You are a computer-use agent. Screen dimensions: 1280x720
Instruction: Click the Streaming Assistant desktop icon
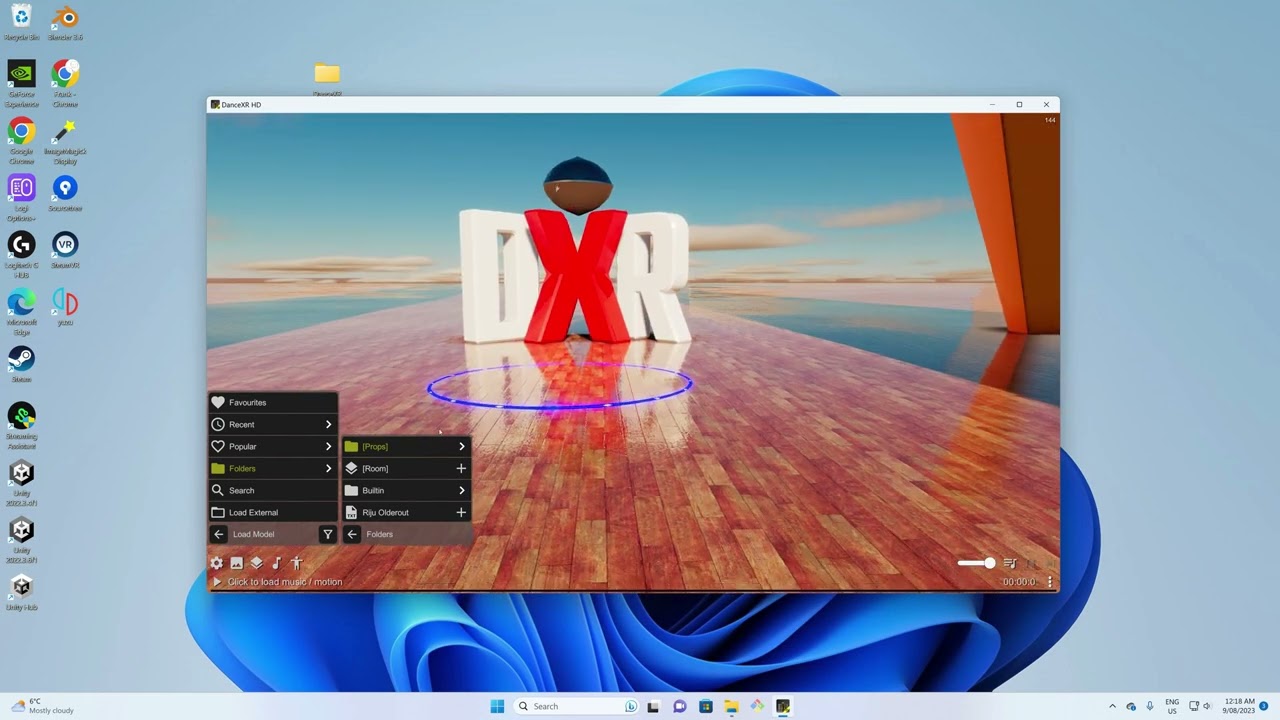(x=21, y=426)
